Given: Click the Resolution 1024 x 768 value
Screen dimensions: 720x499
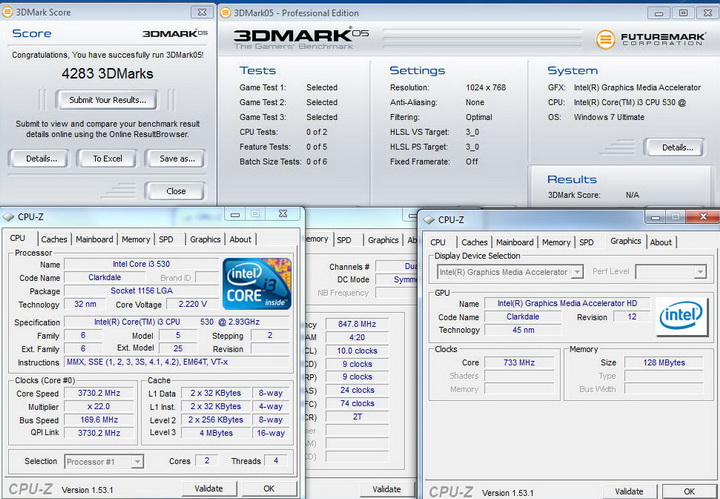Looking at the screenshot, I should (485, 87).
